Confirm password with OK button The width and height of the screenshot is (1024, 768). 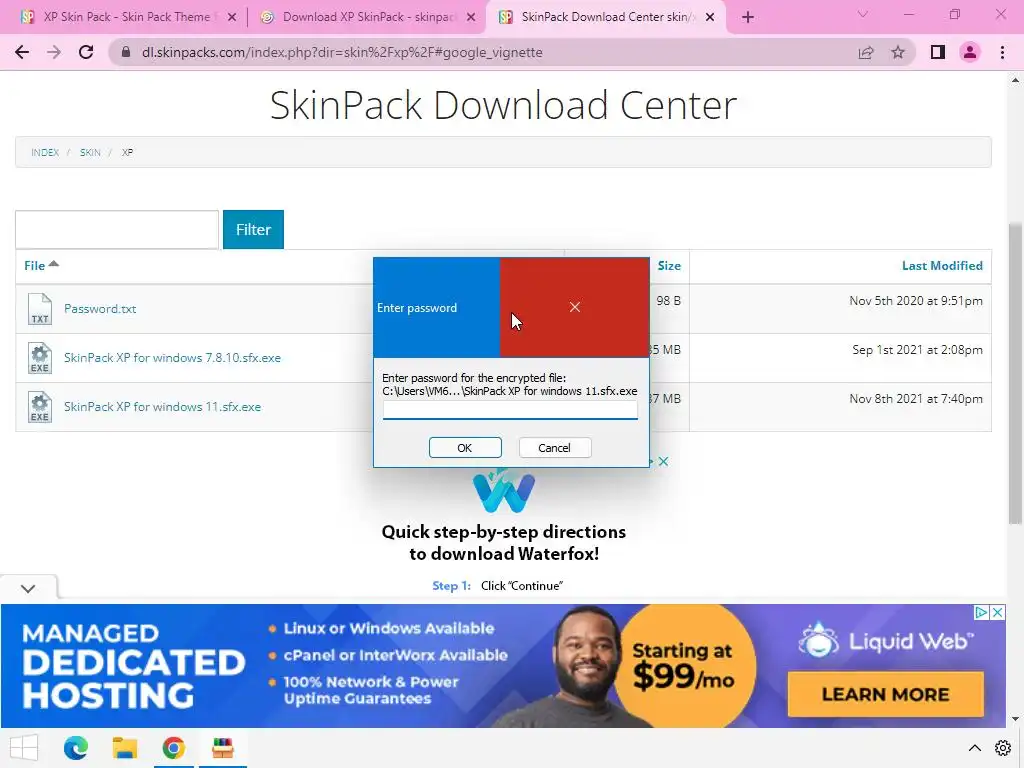coord(465,447)
